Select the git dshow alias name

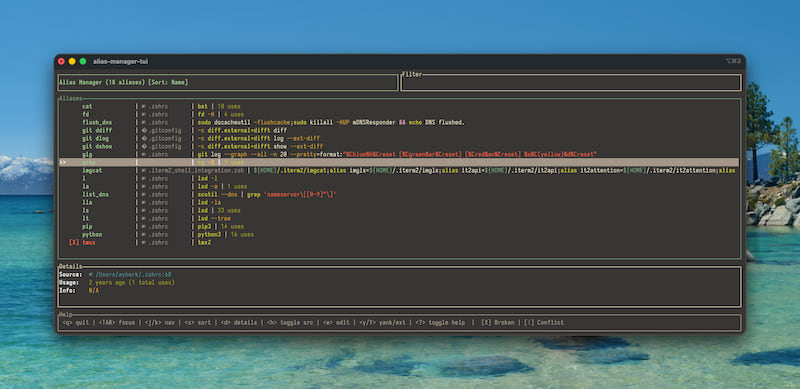click(97, 147)
